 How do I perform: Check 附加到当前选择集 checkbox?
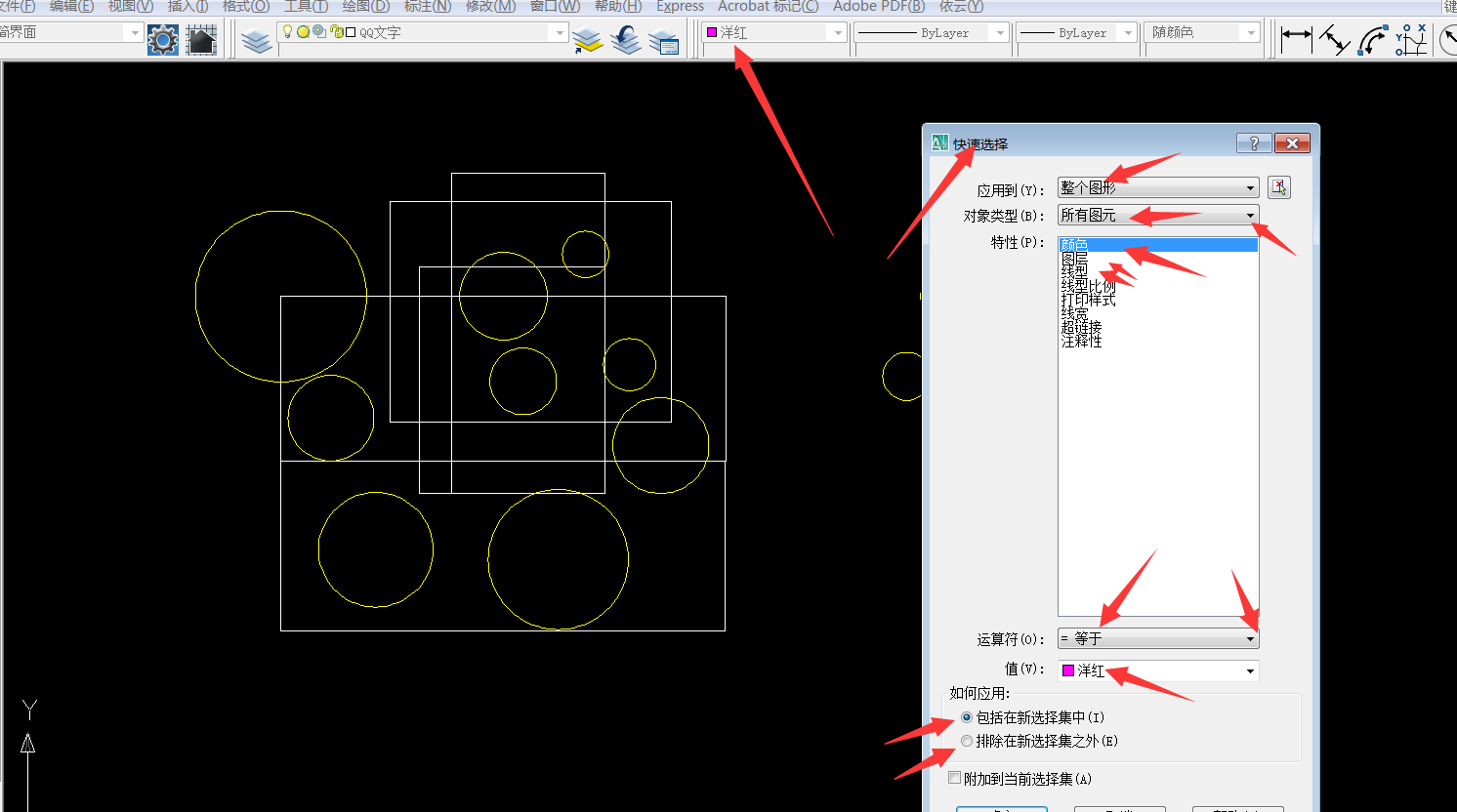coord(955,778)
